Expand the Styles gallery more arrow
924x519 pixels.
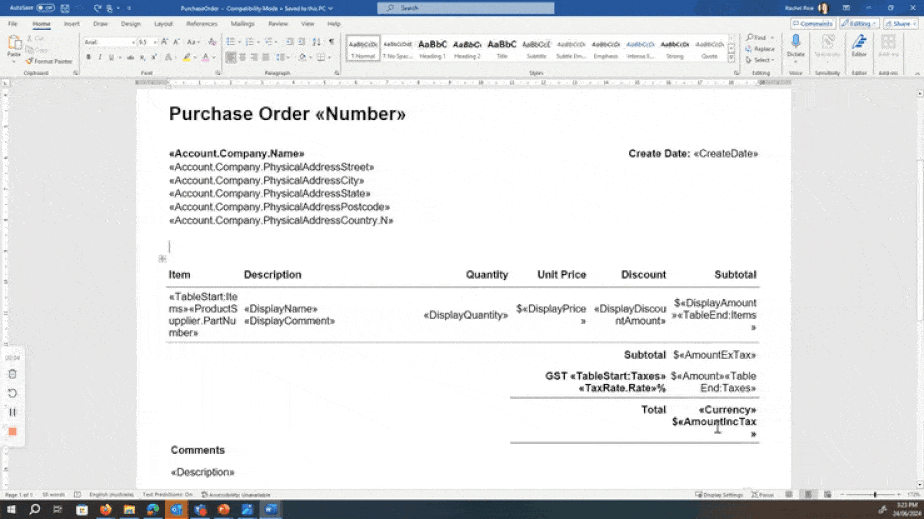[732, 54]
